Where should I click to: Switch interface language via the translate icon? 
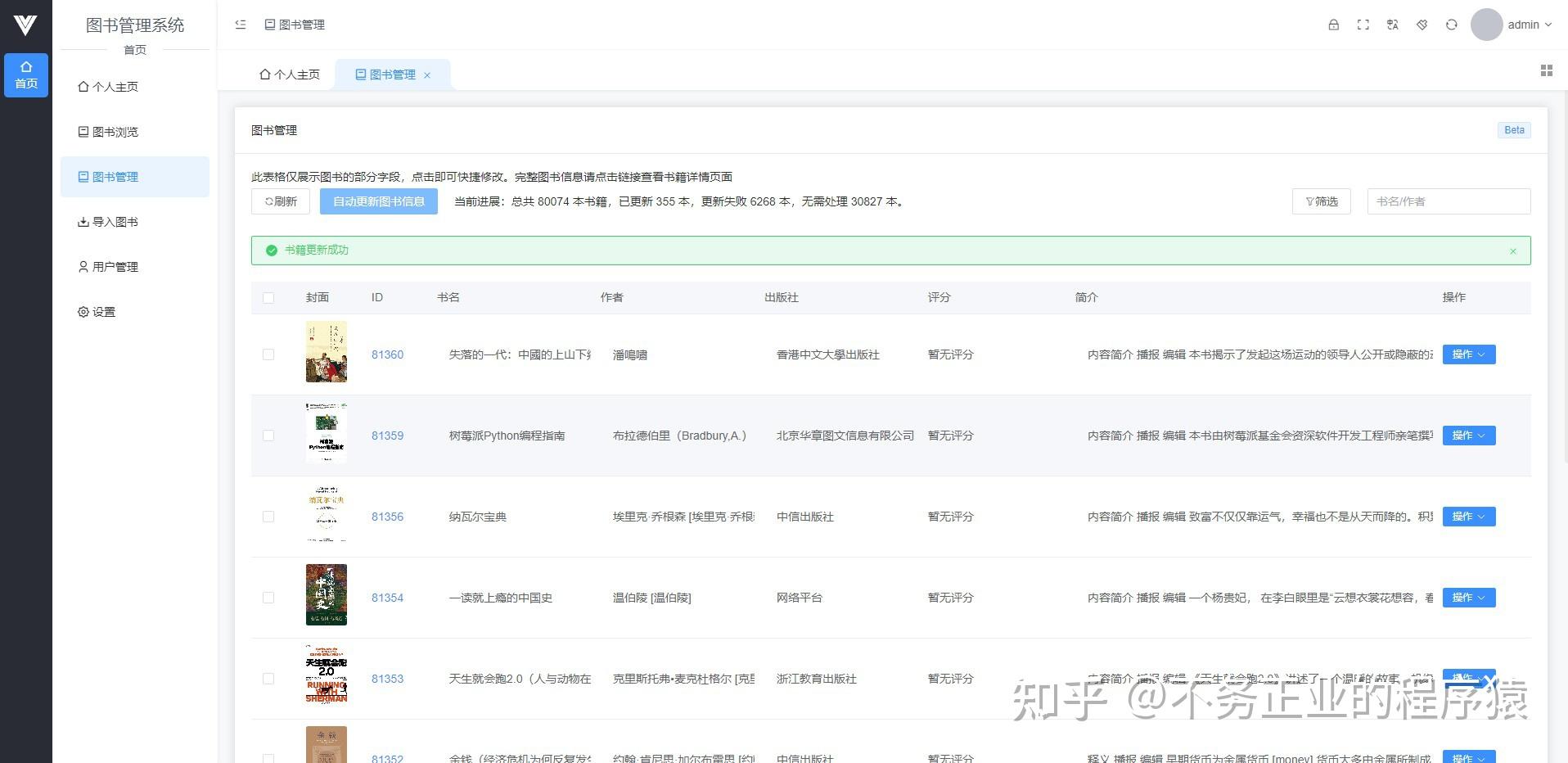point(1393,25)
